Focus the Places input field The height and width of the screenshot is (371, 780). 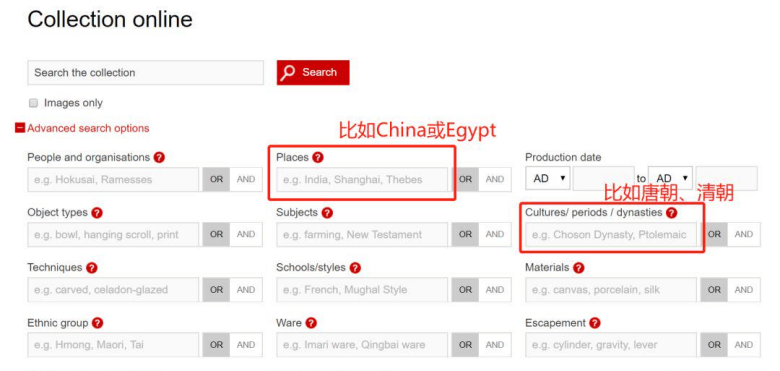pos(362,180)
